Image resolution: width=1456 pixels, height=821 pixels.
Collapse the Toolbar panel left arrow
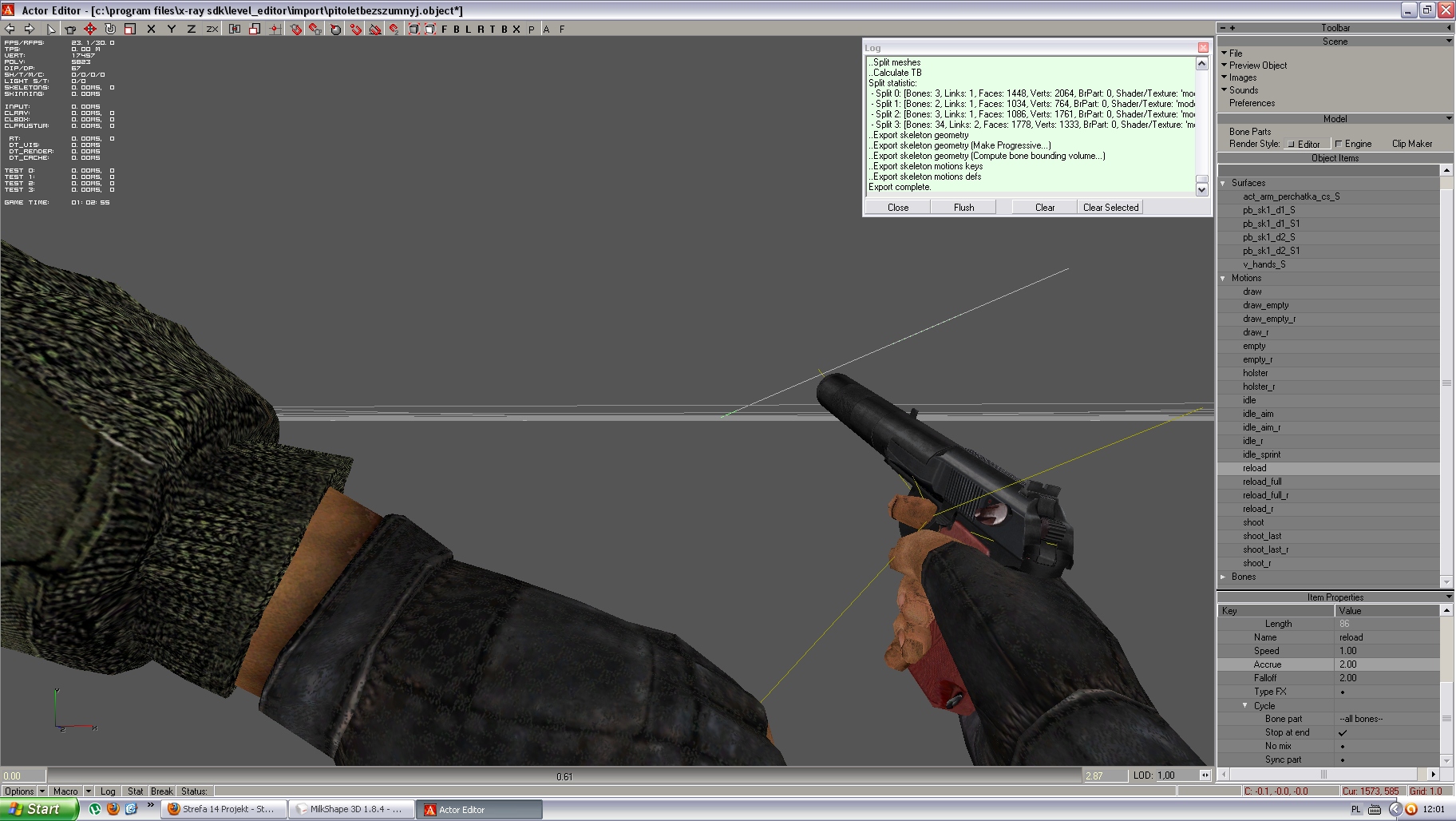[1449, 27]
